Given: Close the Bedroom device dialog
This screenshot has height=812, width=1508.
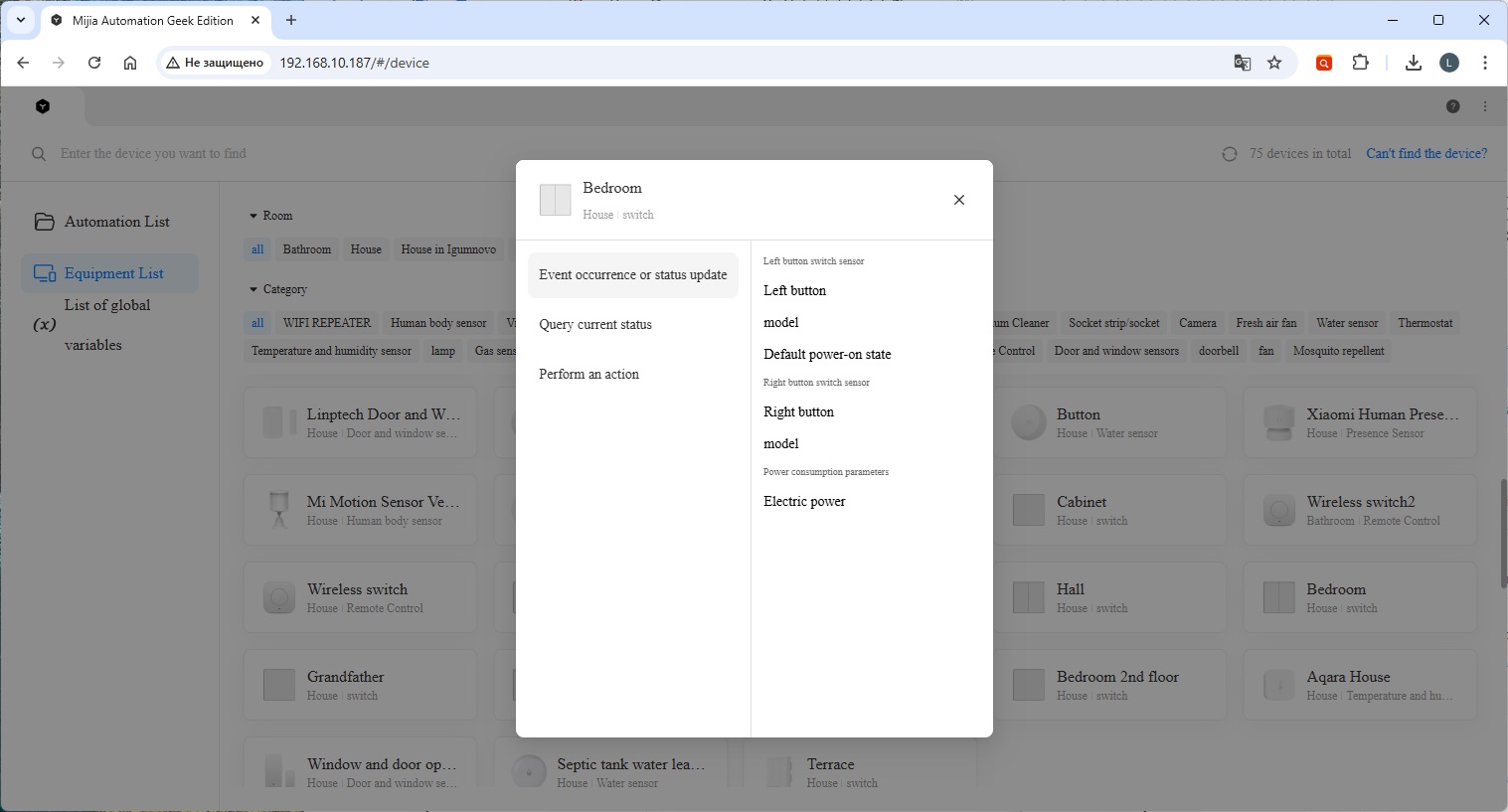Looking at the screenshot, I should [x=959, y=200].
